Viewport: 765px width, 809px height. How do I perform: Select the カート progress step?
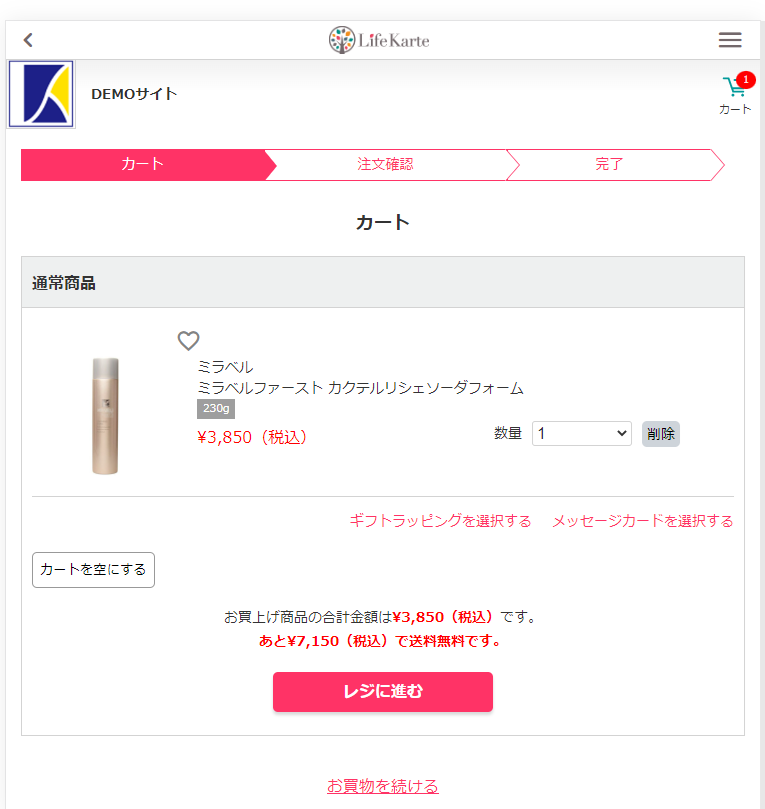[143, 165]
